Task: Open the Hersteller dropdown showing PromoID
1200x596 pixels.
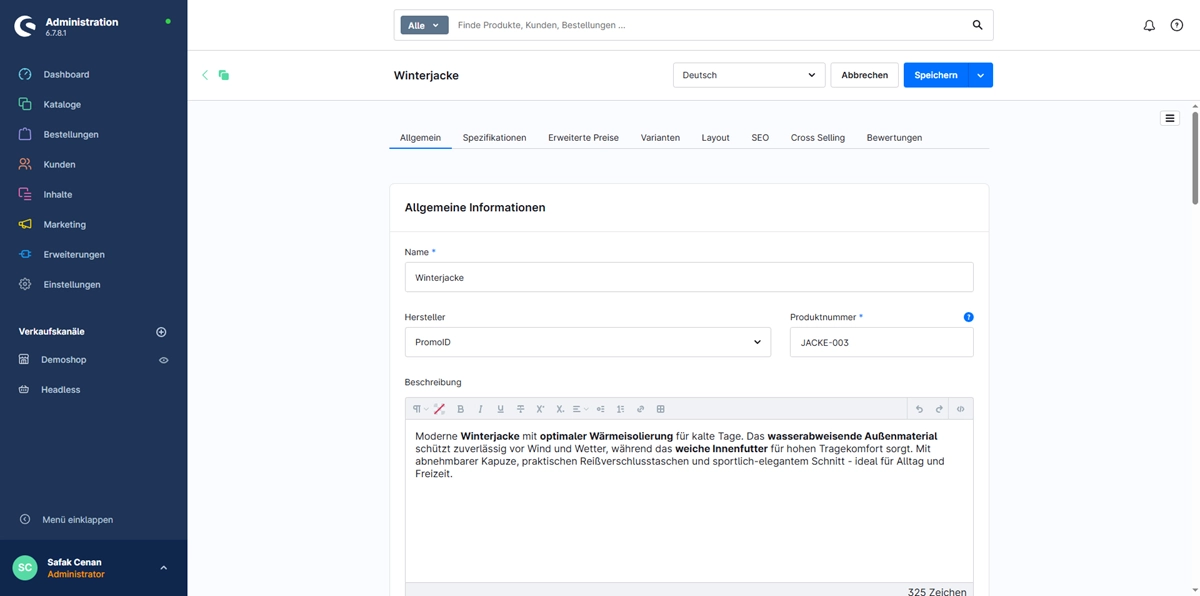Action: click(587, 341)
